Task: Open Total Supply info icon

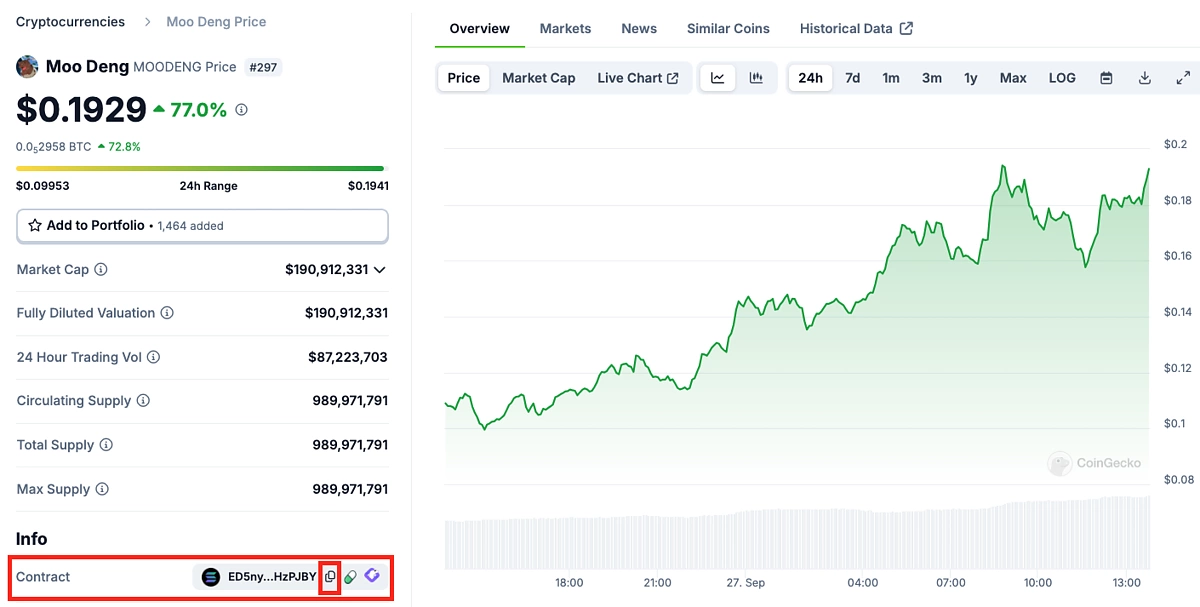Action: (x=106, y=445)
